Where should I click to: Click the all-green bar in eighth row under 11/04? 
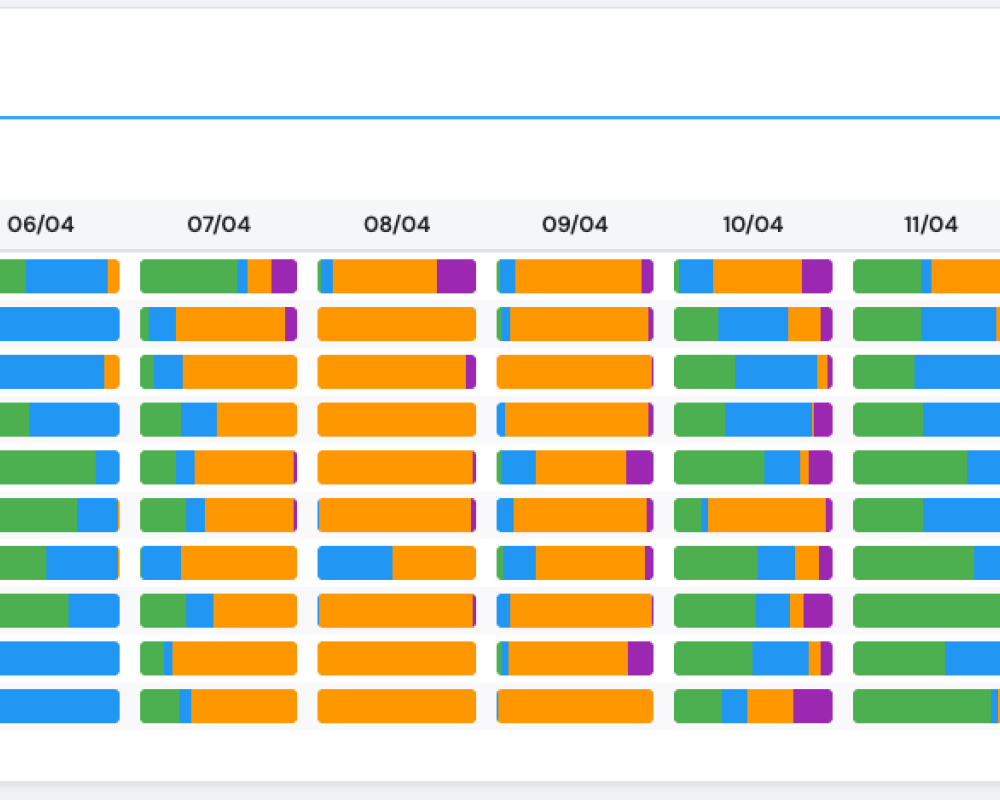tap(926, 610)
